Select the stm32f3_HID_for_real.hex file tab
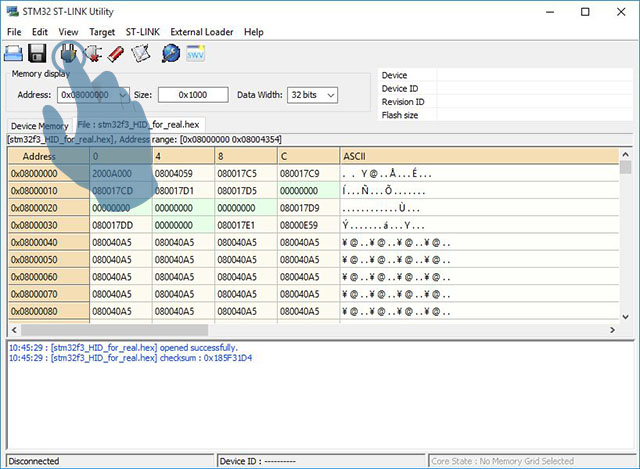The image size is (640, 469). 139,125
